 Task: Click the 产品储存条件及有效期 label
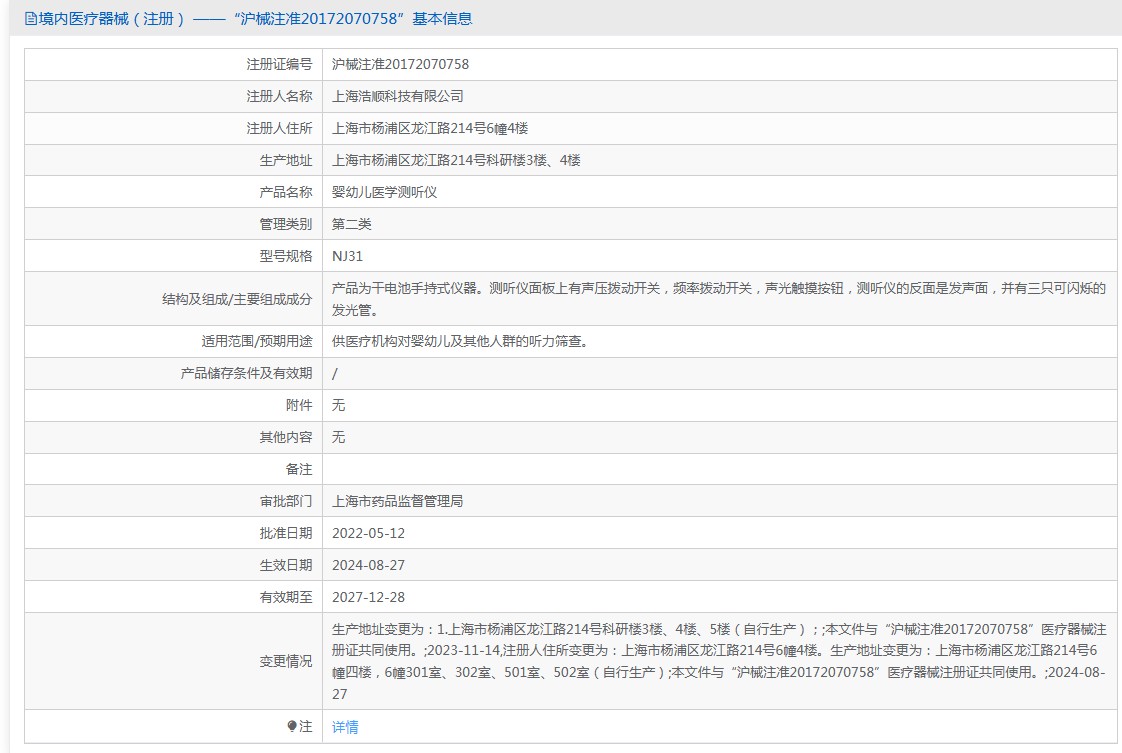[x=247, y=374]
